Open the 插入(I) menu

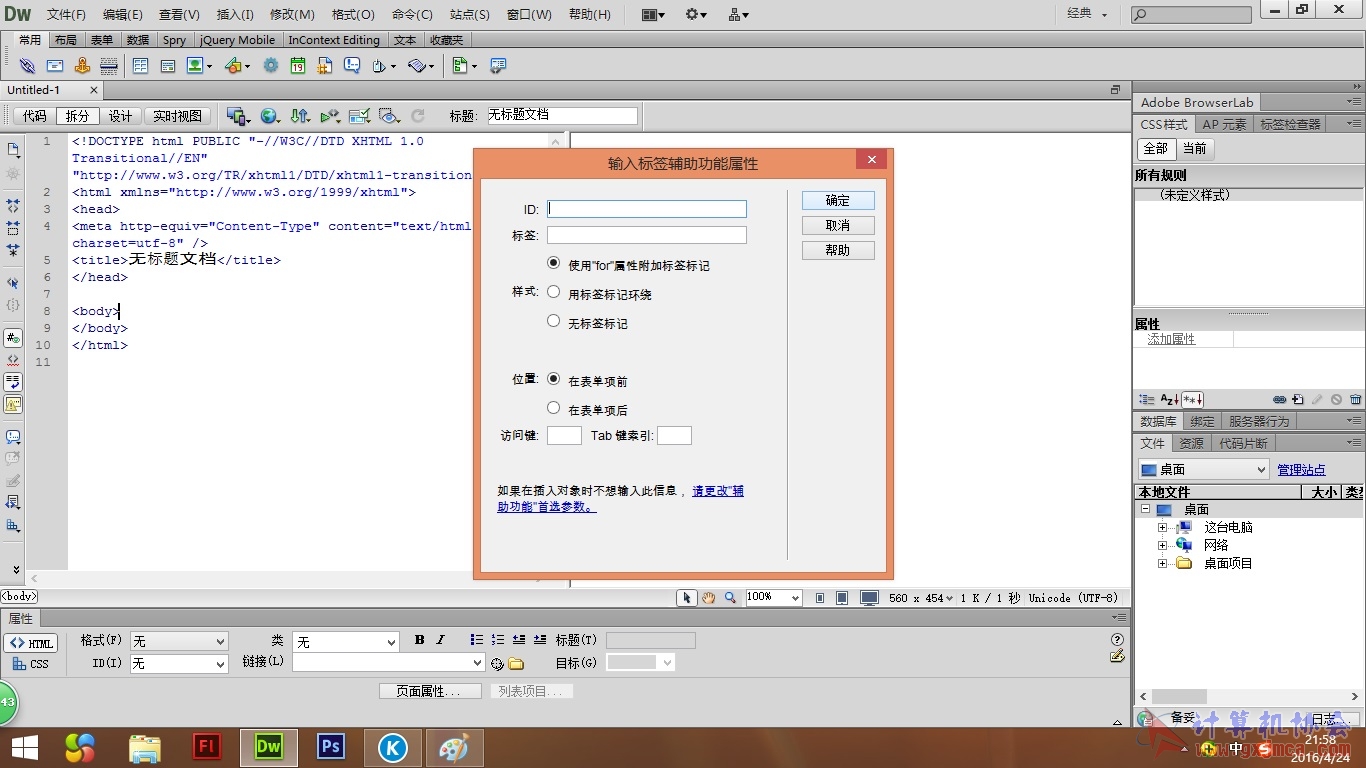tap(235, 15)
